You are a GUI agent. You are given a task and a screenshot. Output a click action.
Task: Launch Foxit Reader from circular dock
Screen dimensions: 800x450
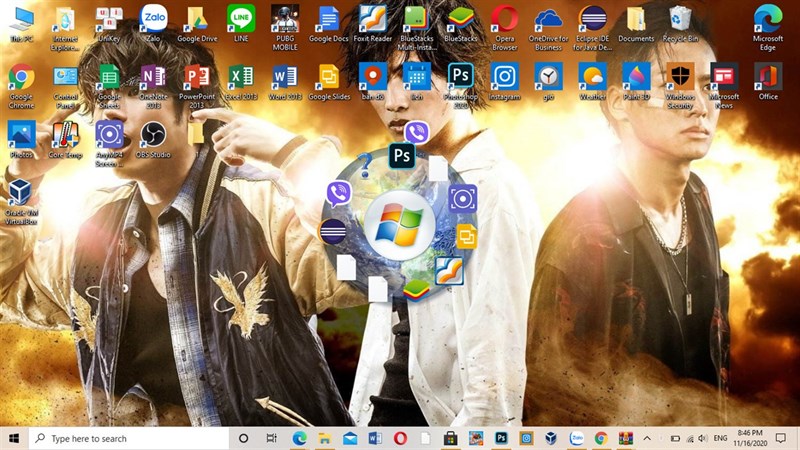[449, 270]
